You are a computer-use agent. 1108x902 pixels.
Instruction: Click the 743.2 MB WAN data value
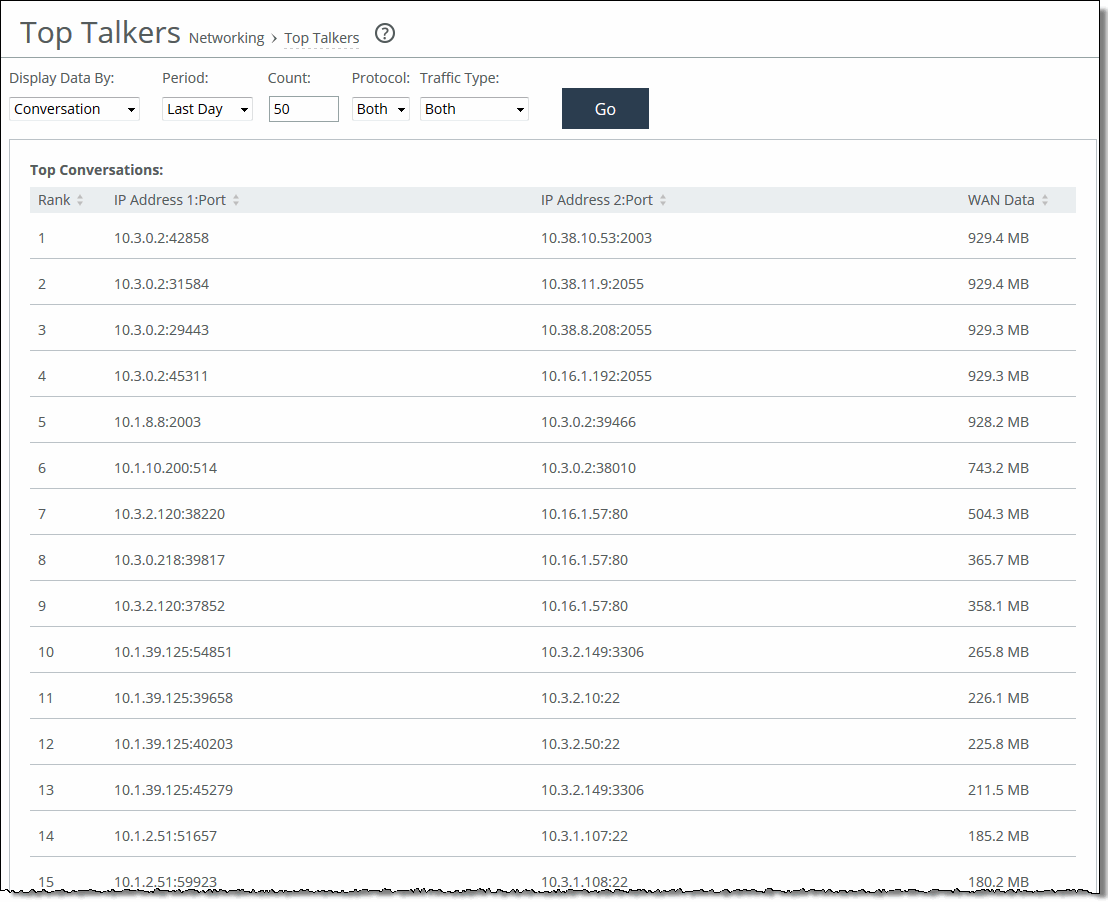click(998, 468)
